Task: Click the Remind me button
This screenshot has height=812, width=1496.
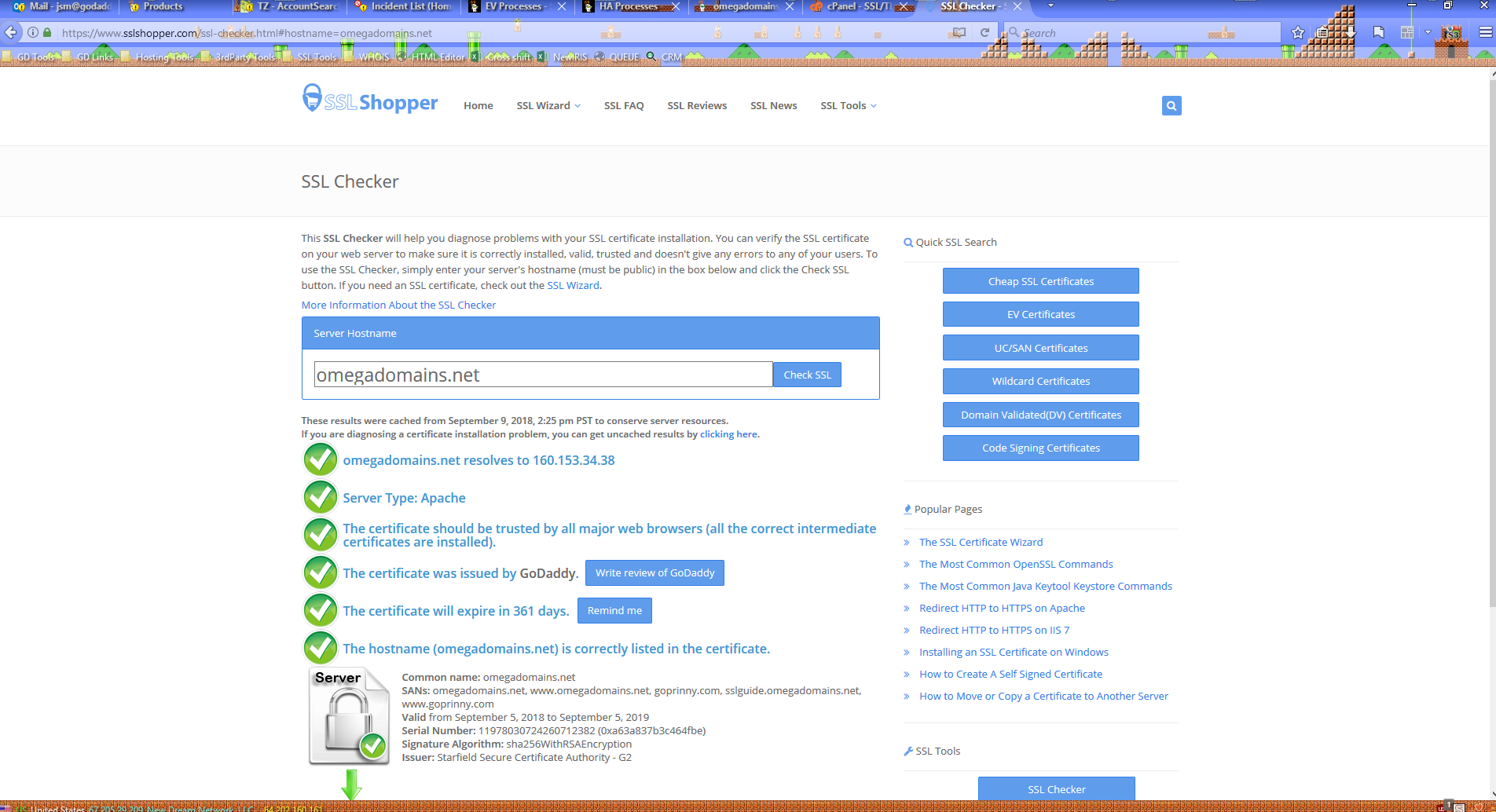Action: 614,611
